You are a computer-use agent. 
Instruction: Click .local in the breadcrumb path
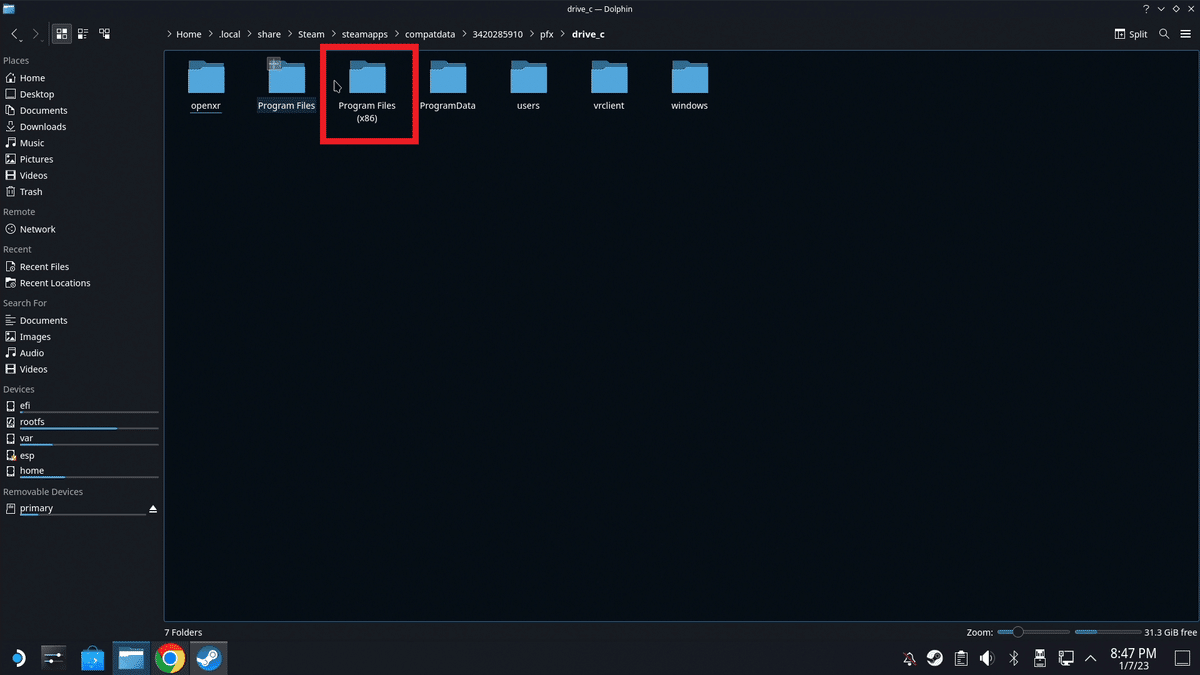click(x=230, y=34)
